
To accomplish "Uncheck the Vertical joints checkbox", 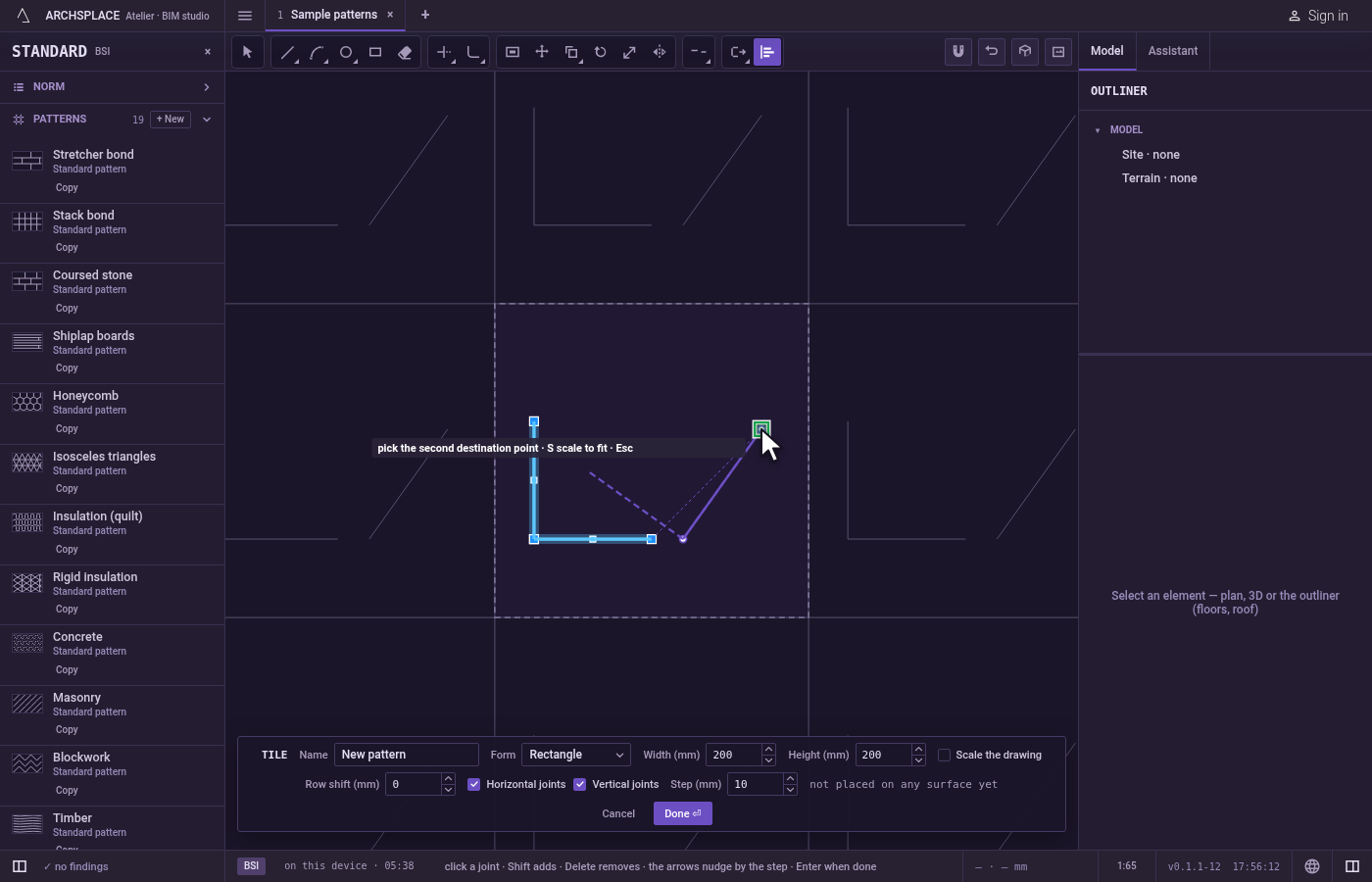I will 580,784.
